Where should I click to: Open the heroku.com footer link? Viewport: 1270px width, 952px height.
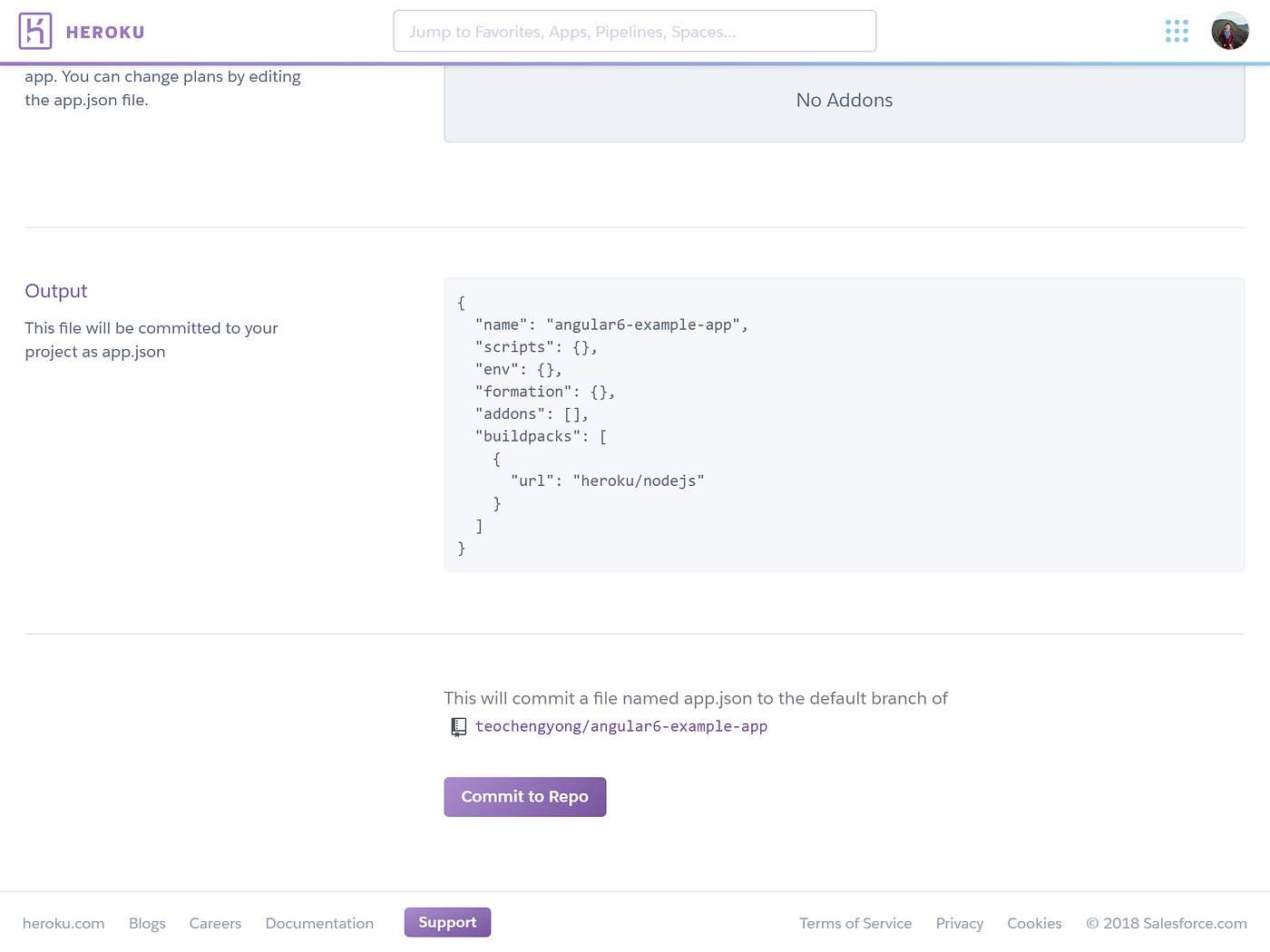tap(63, 923)
